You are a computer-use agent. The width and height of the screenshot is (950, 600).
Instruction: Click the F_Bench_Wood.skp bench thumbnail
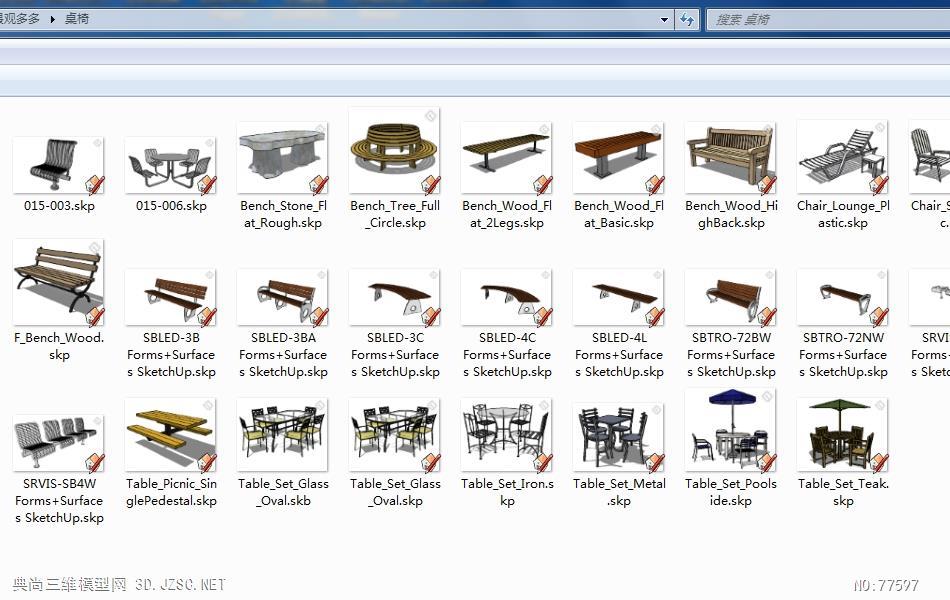coord(59,282)
